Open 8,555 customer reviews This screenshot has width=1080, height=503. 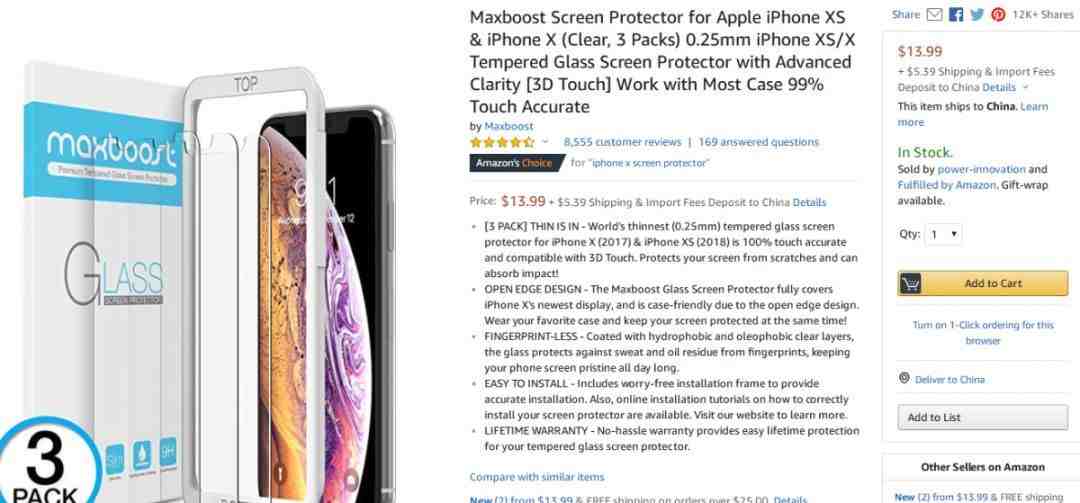click(x=622, y=142)
